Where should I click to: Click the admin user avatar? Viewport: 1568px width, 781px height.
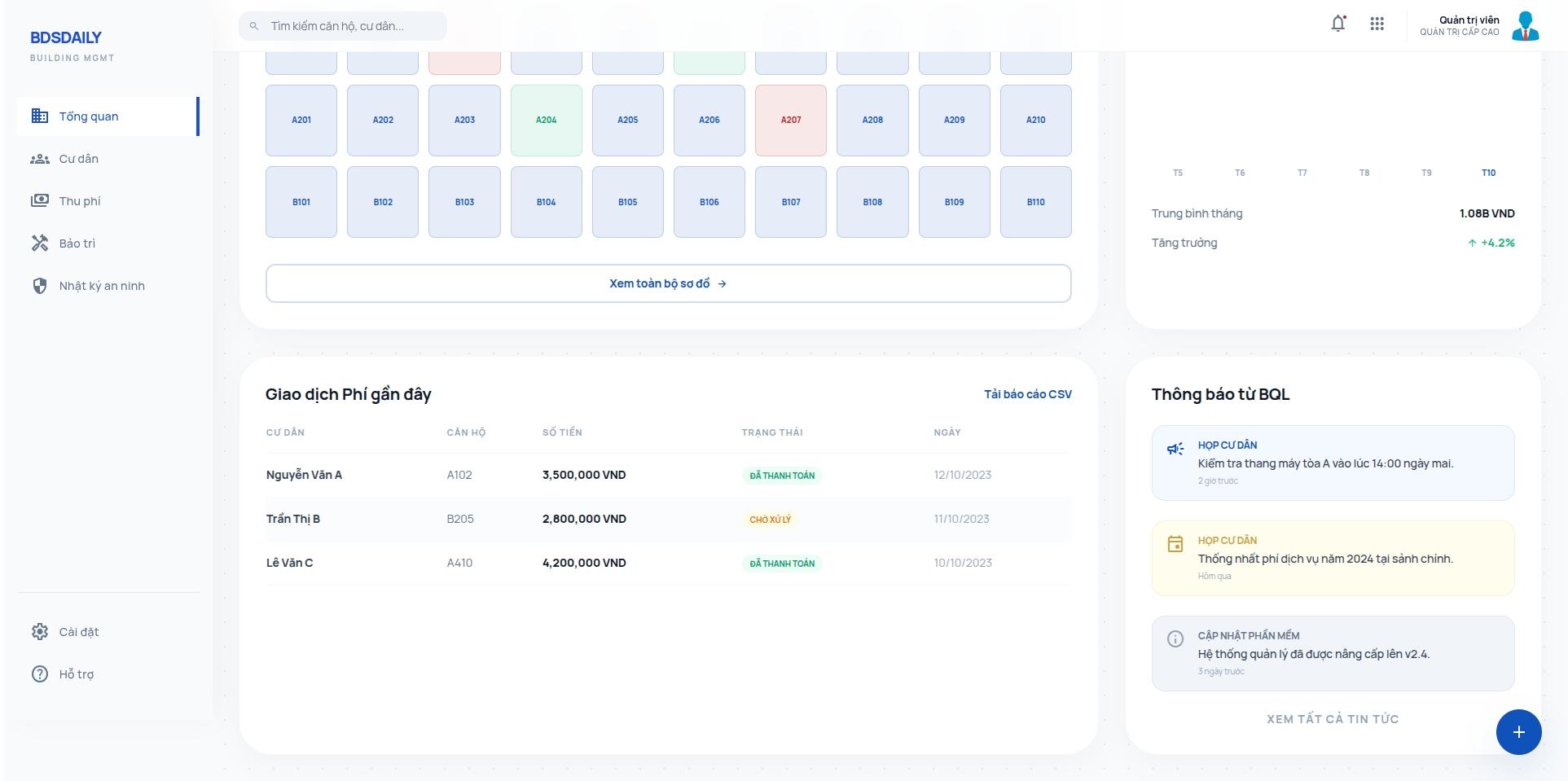pos(1525,26)
